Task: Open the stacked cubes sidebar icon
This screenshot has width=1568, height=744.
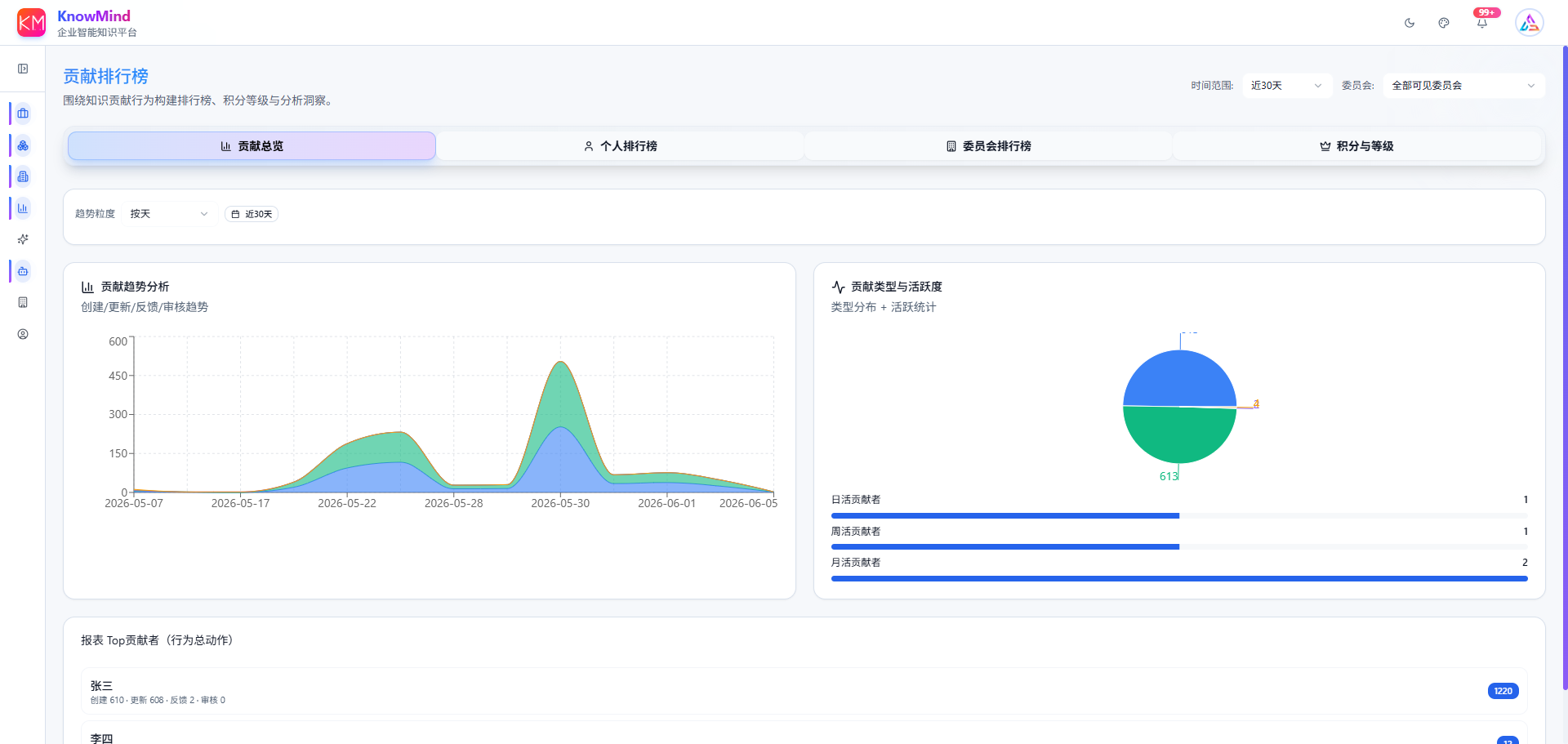Action: [x=23, y=145]
